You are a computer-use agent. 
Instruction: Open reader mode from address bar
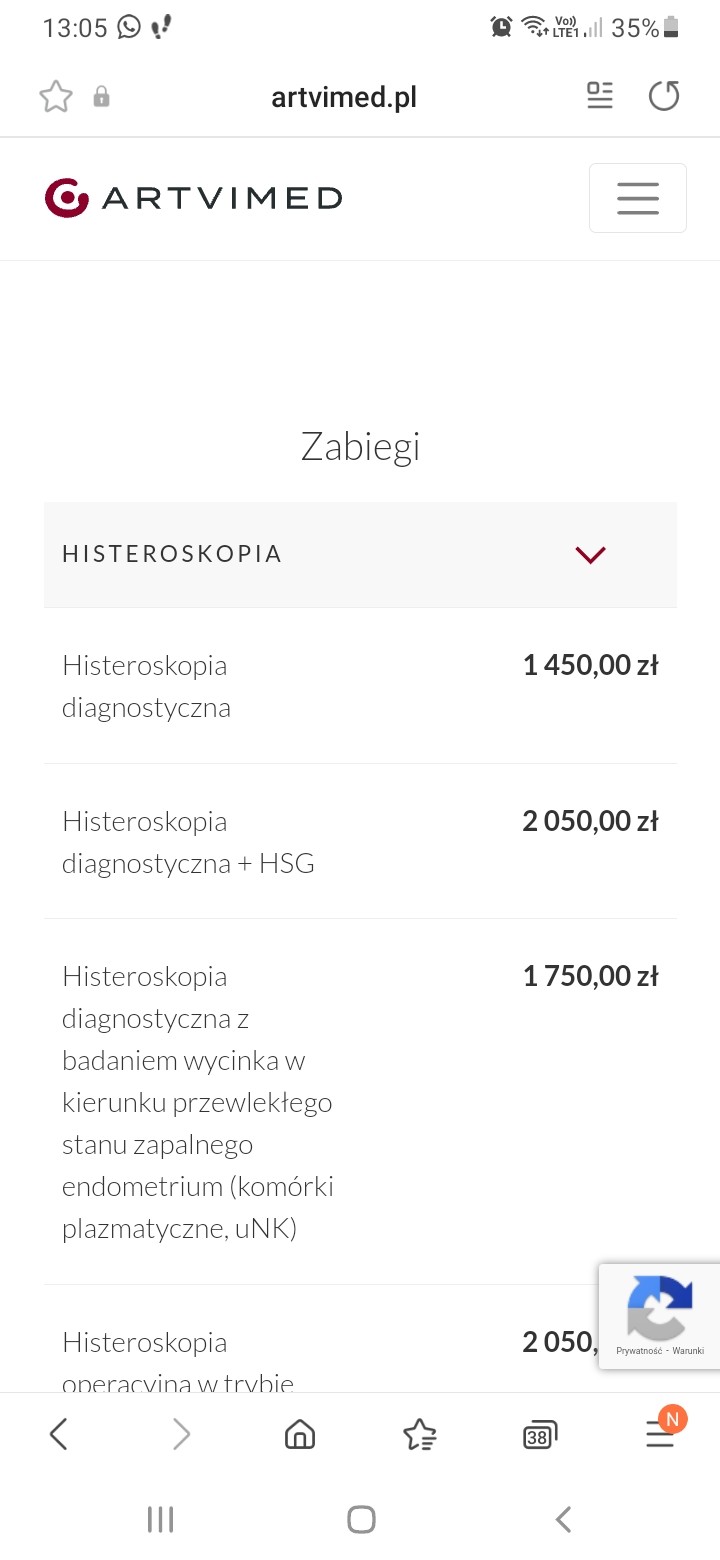coord(600,96)
